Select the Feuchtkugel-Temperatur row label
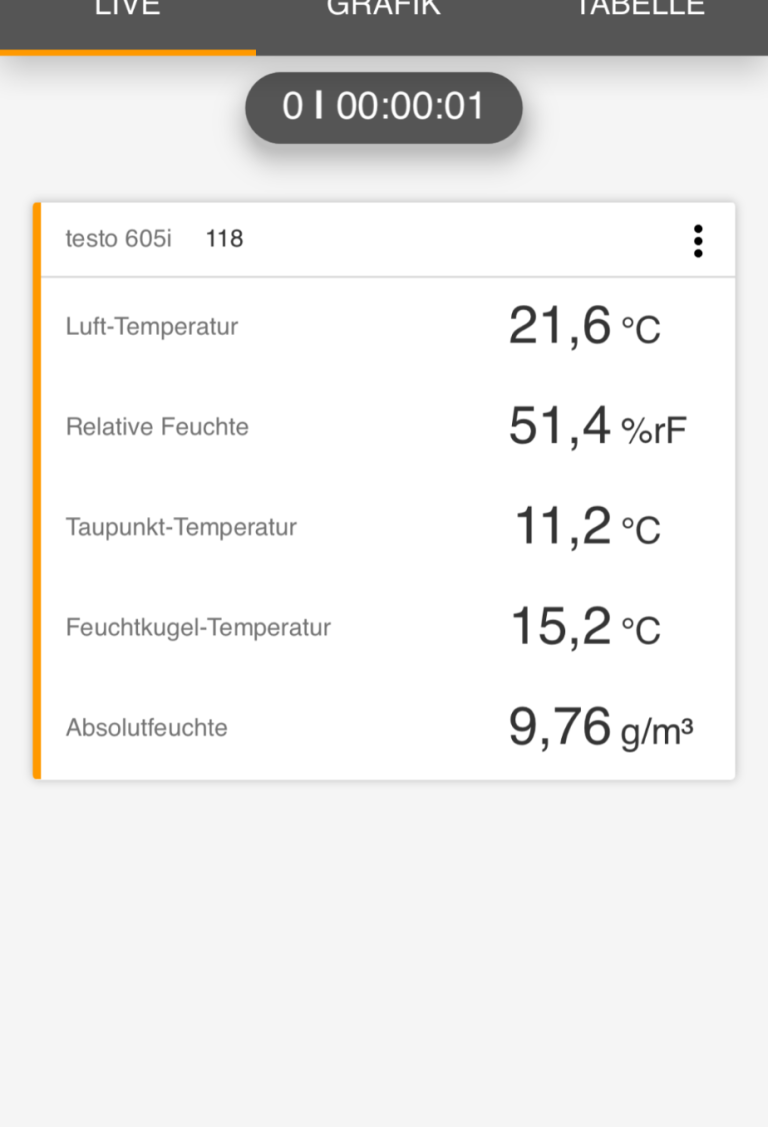This screenshot has height=1127, width=768. [x=198, y=627]
